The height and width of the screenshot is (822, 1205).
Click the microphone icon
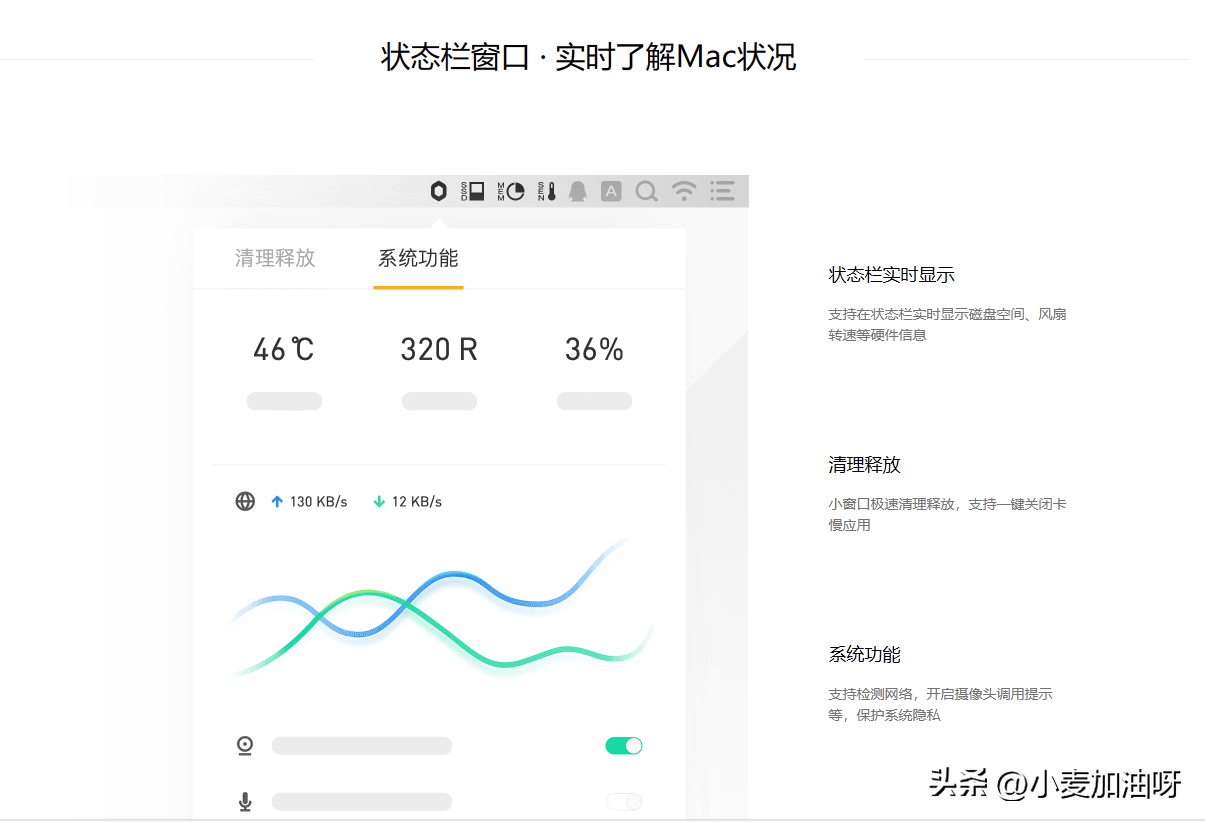(245, 802)
